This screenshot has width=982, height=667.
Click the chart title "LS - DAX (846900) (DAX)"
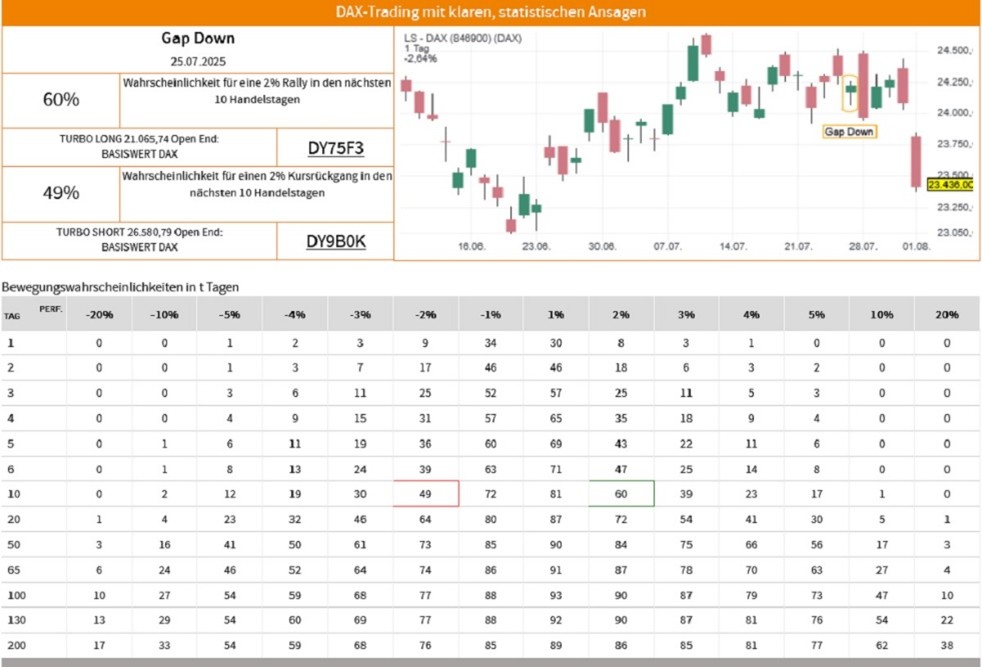463,38
